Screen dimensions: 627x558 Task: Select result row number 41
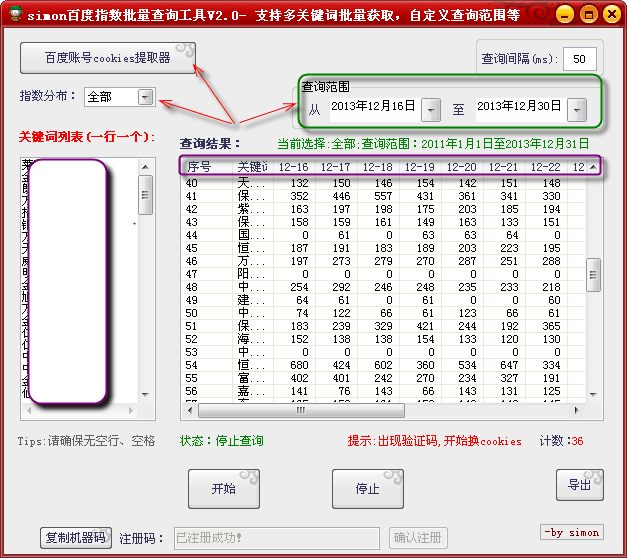(383, 196)
